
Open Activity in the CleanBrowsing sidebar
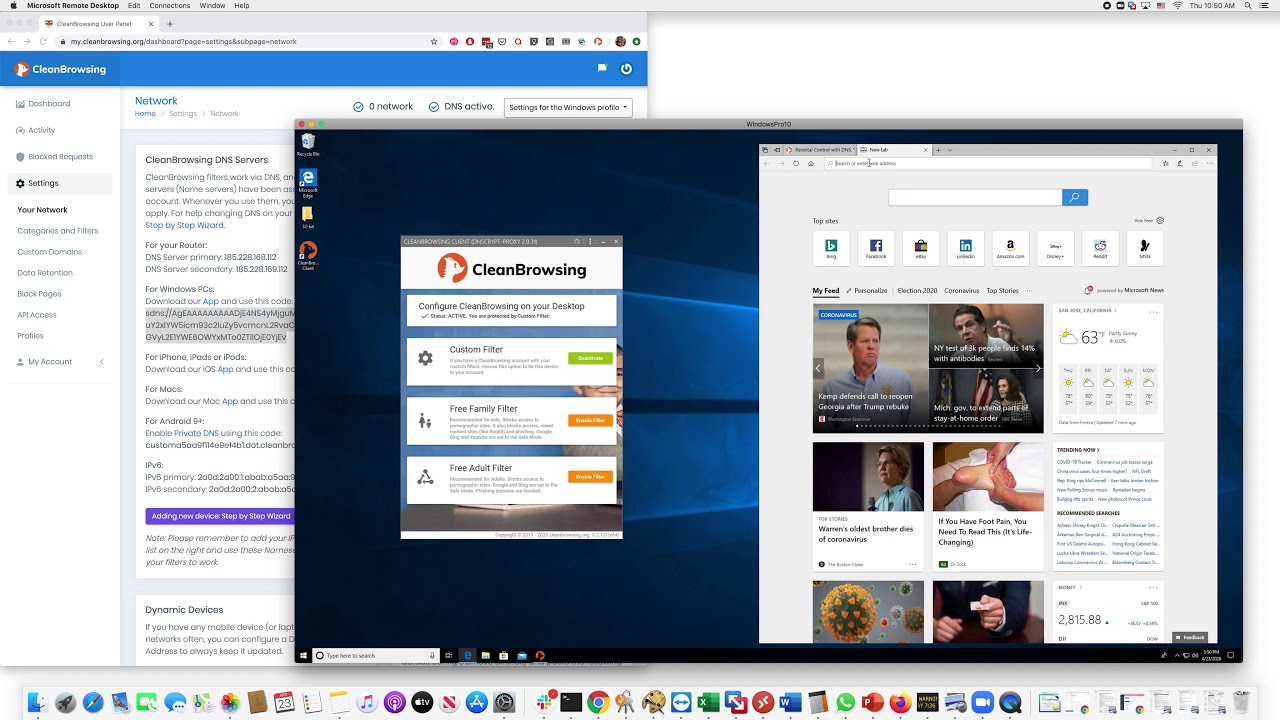(42, 130)
